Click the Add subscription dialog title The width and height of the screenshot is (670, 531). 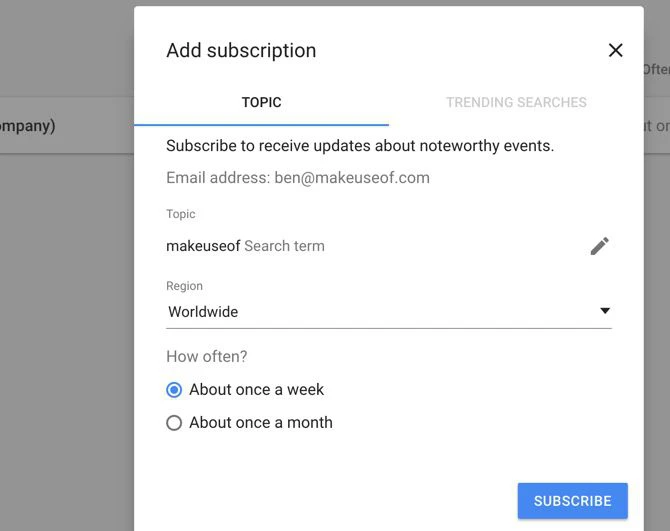241,51
